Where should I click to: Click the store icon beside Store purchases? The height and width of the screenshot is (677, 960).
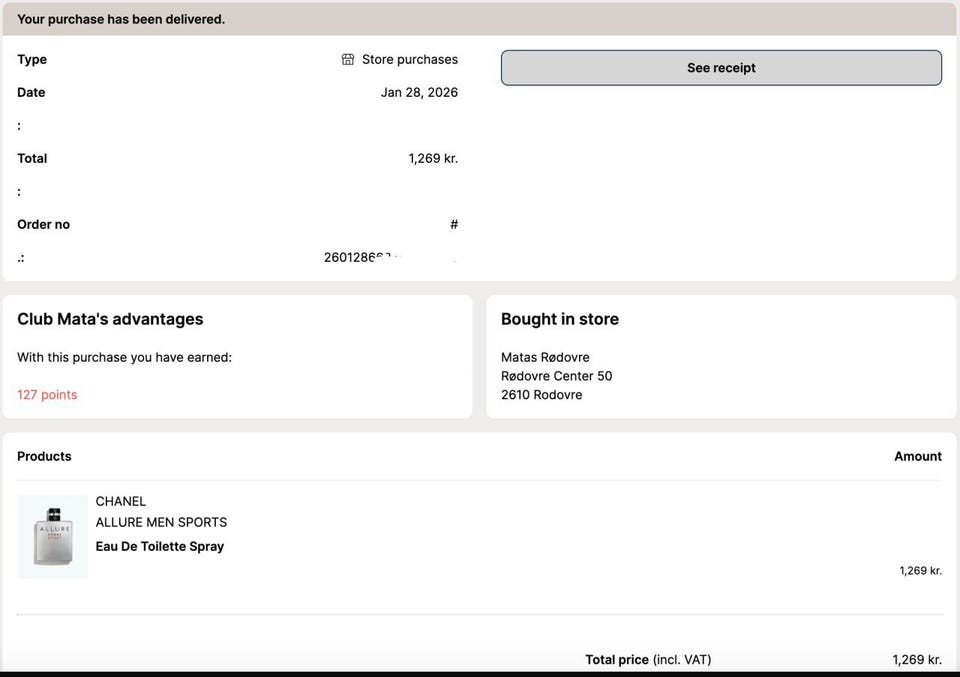point(348,59)
